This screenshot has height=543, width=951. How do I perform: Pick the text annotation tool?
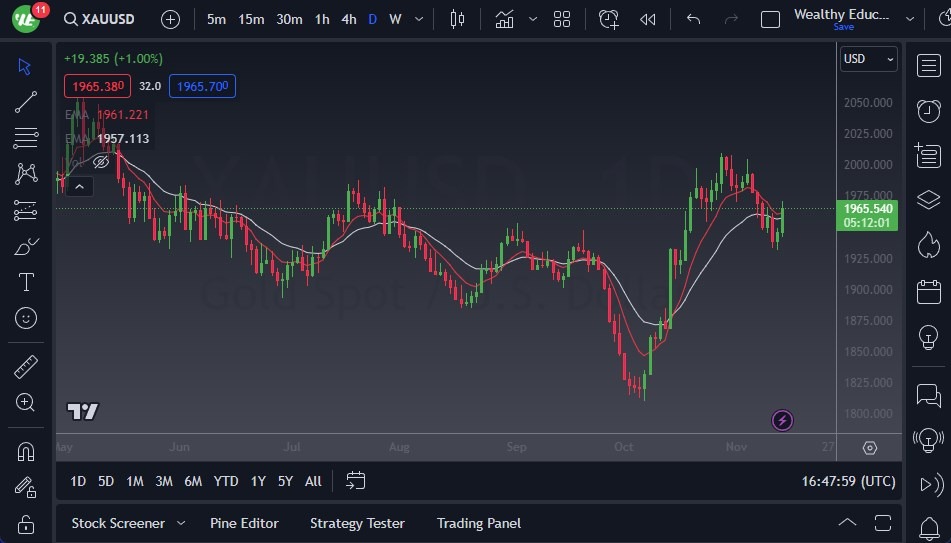click(x=26, y=282)
